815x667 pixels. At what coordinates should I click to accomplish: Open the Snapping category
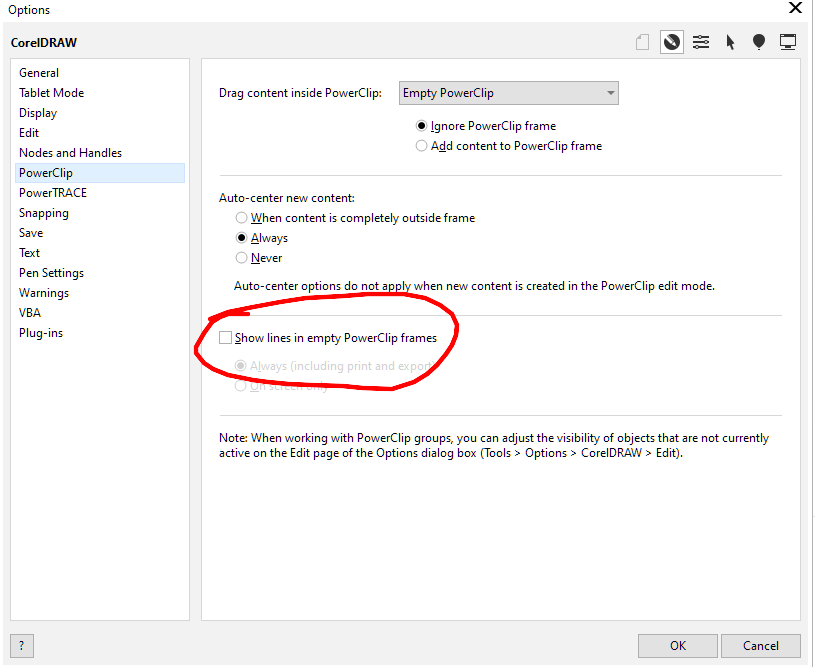click(x=100, y=213)
